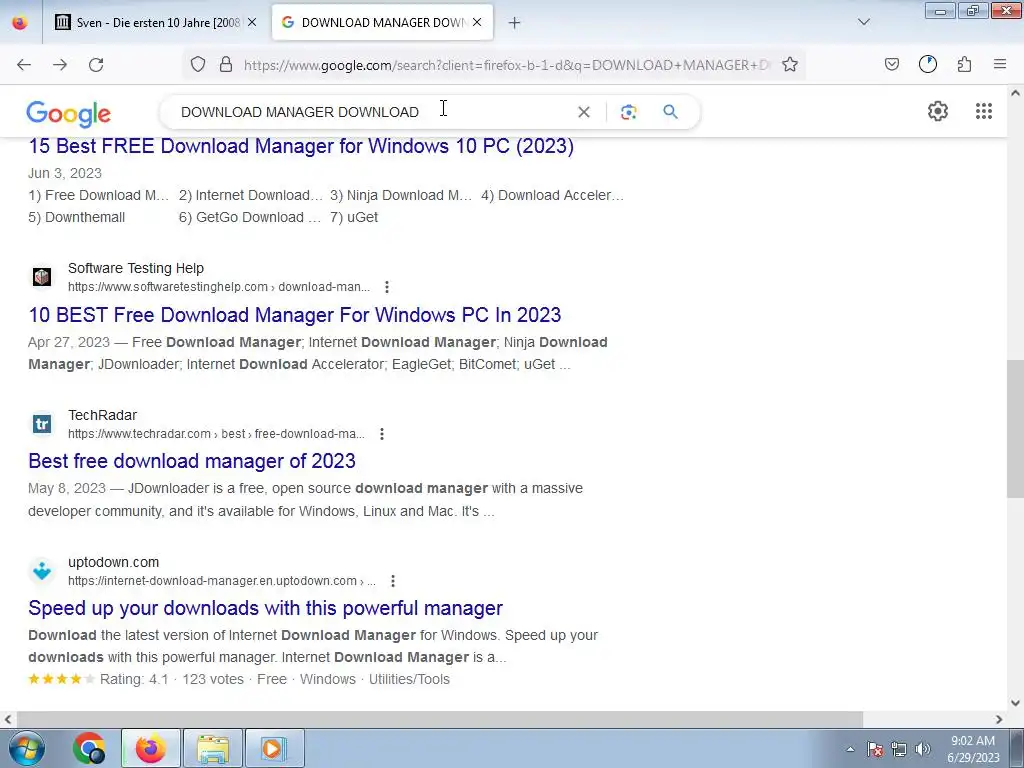Open the network tray icon
The height and width of the screenshot is (768, 1024).
click(899, 749)
